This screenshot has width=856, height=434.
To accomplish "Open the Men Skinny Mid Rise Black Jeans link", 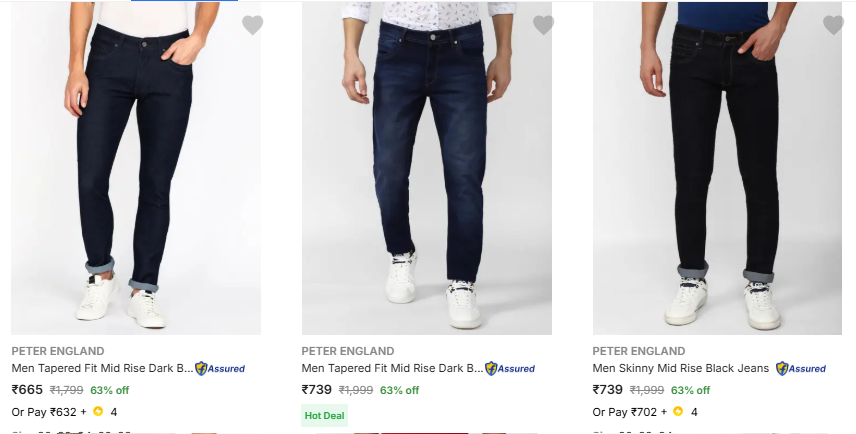I will click(681, 369).
